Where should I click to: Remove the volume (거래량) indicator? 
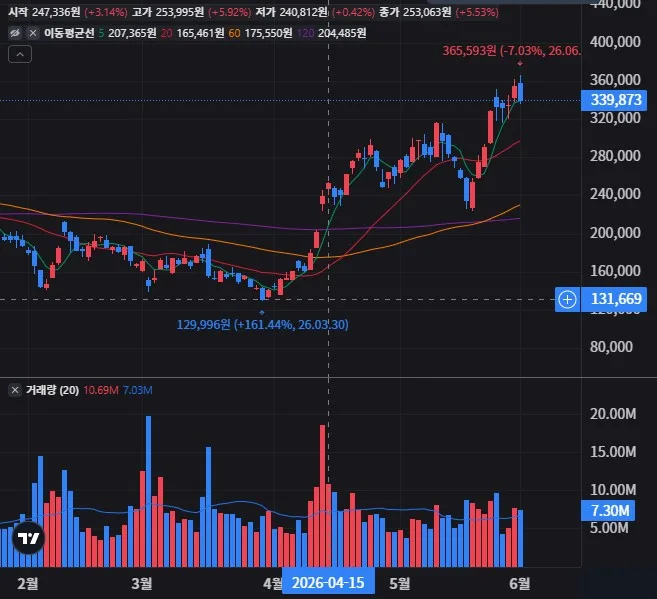(15, 390)
